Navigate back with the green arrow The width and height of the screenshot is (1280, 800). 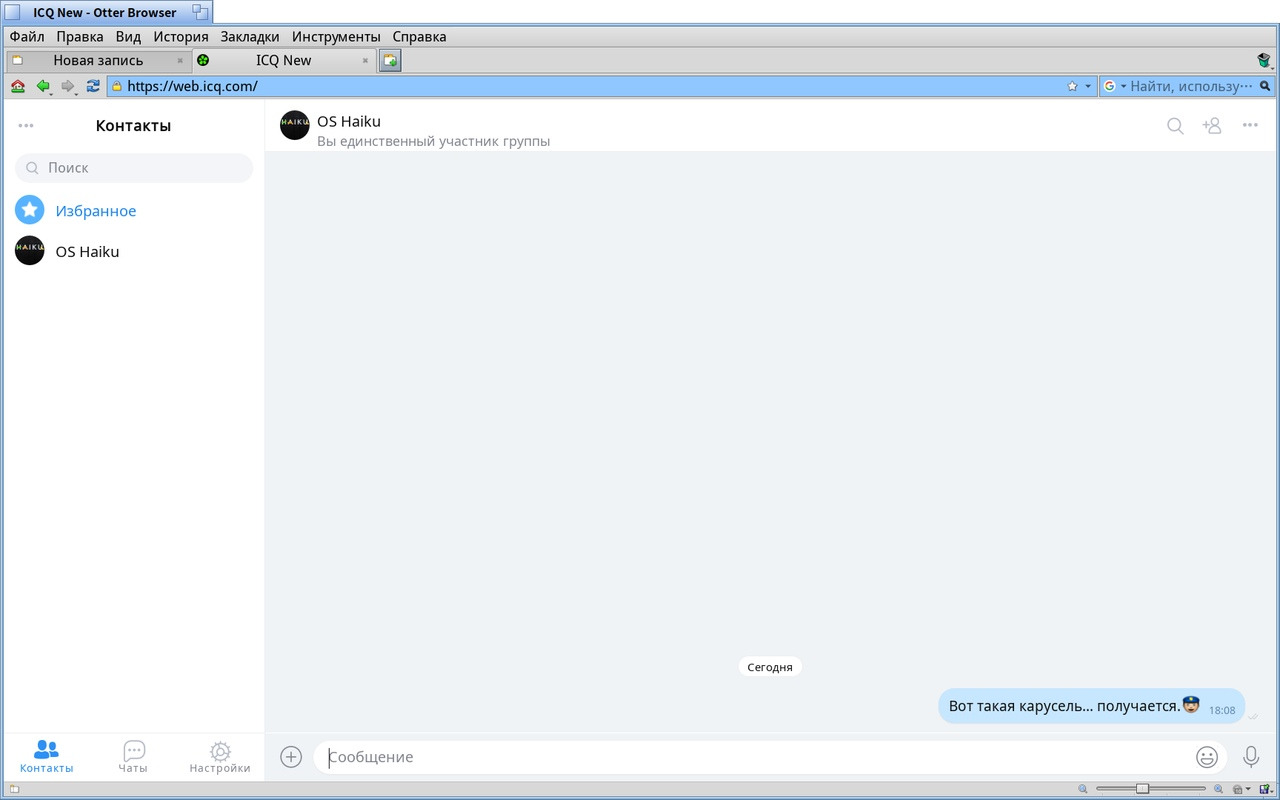43,86
